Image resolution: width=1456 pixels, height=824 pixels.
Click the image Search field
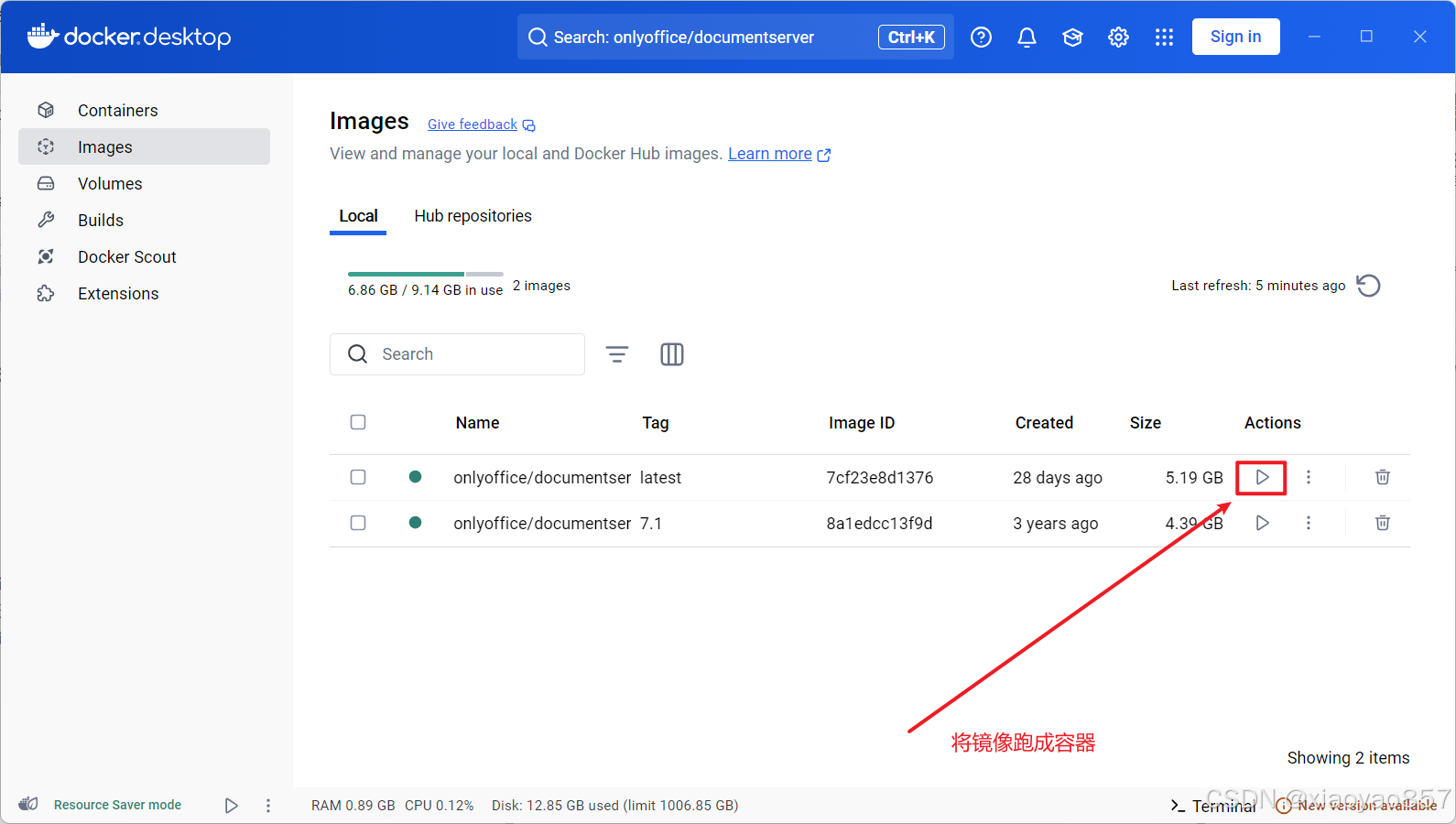coord(457,354)
